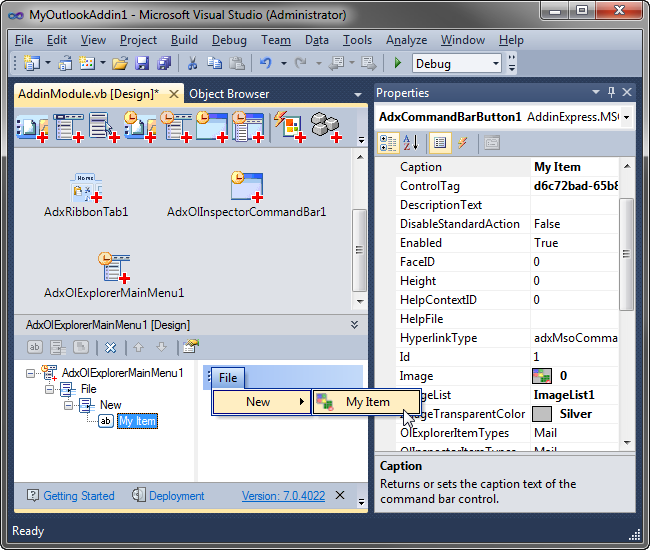Click the Open File folder icon
Screen dimensions: 650x550
pyautogui.click(x=120, y=63)
